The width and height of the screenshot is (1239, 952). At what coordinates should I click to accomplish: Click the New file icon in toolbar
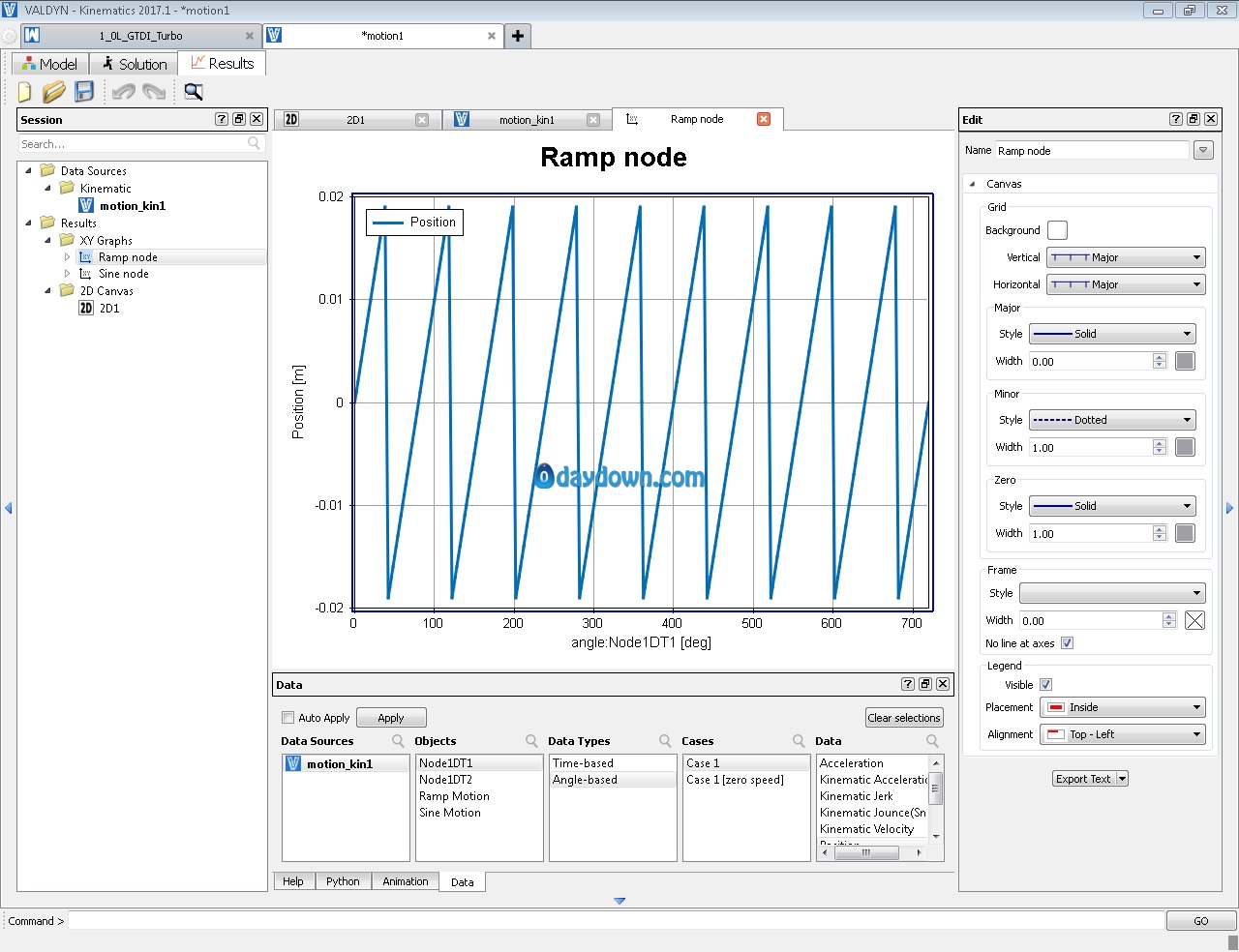(25, 92)
